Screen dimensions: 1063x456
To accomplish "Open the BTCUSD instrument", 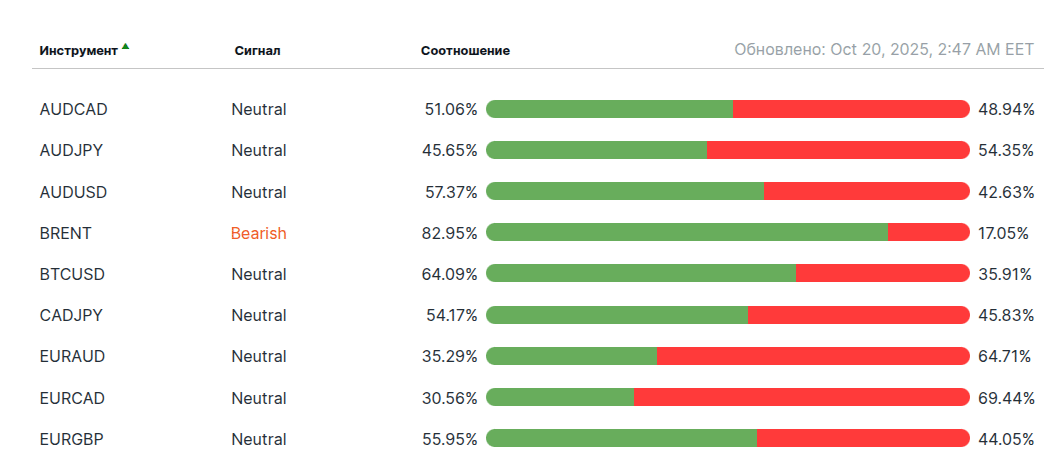I will [x=72, y=274].
